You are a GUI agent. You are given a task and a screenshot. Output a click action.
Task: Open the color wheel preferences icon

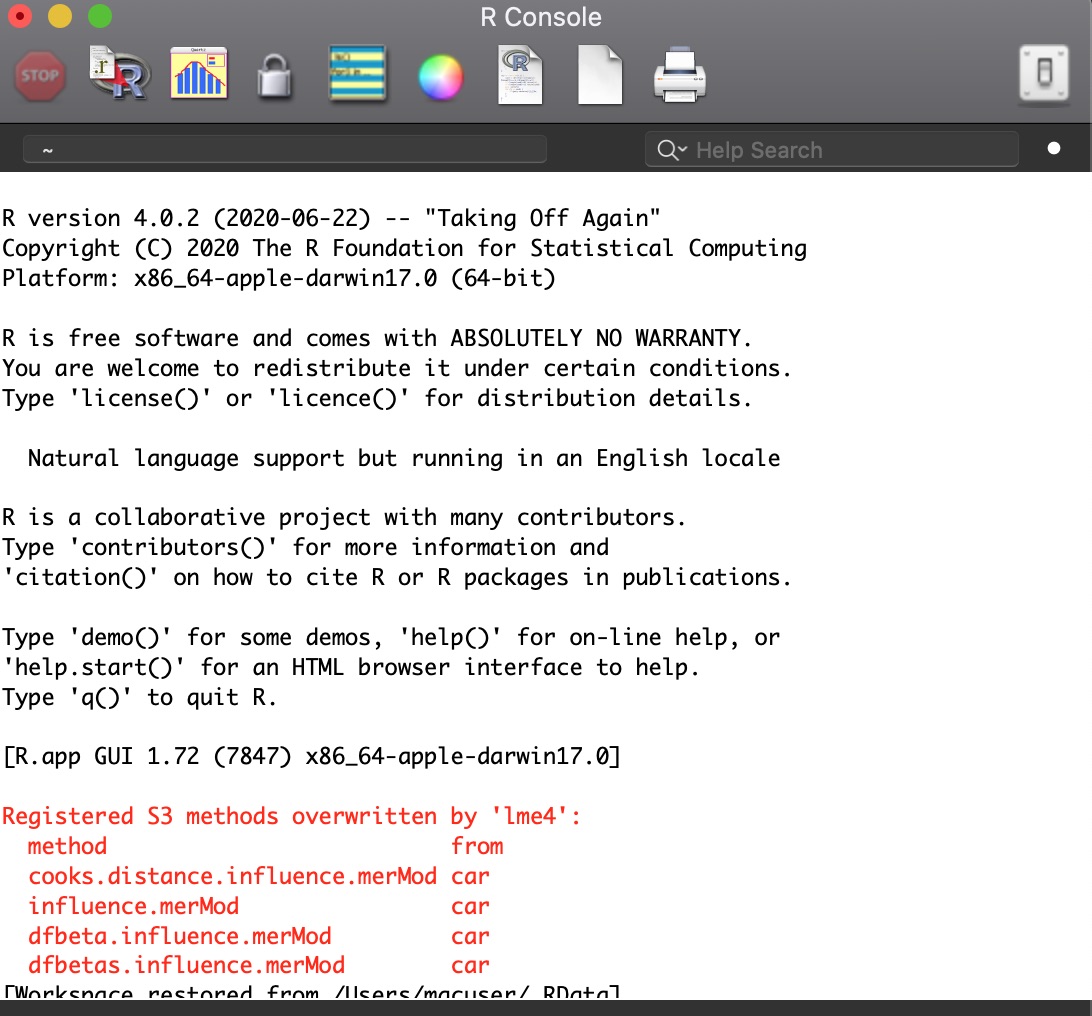click(440, 77)
